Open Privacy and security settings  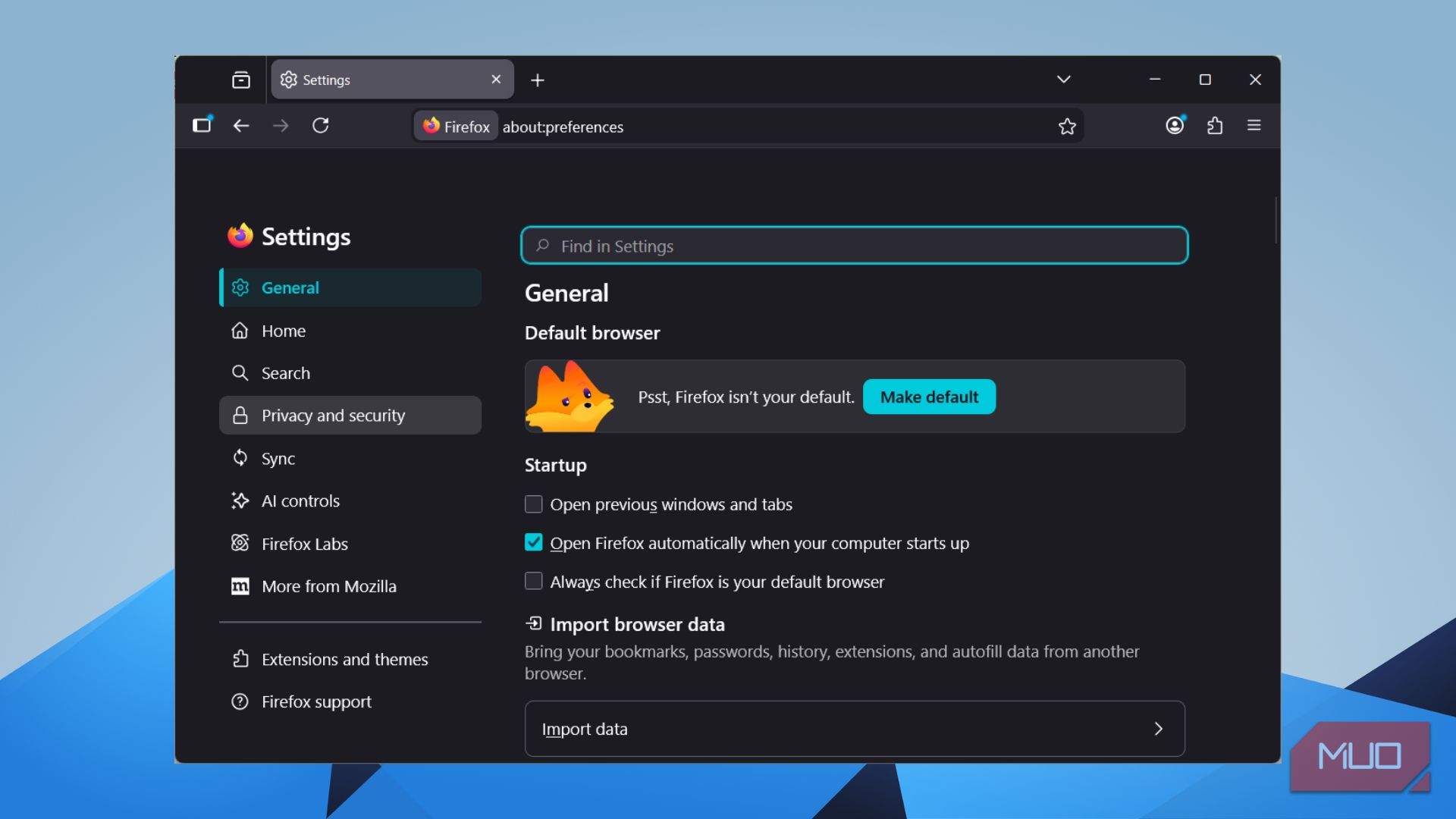pos(350,416)
